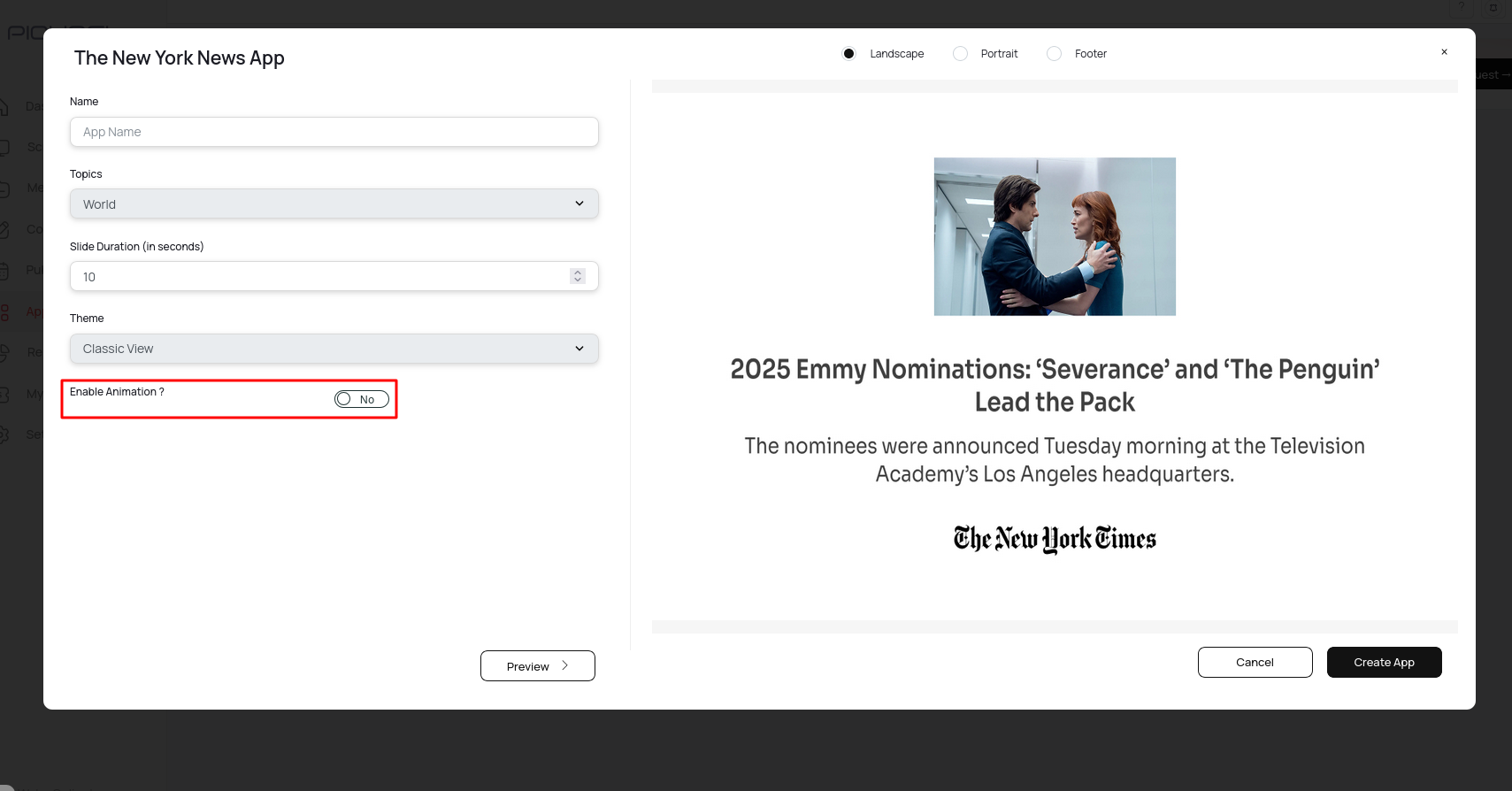Click the Slide Duration number field
The height and width of the screenshot is (791, 1512).
(x=334, y=276)
